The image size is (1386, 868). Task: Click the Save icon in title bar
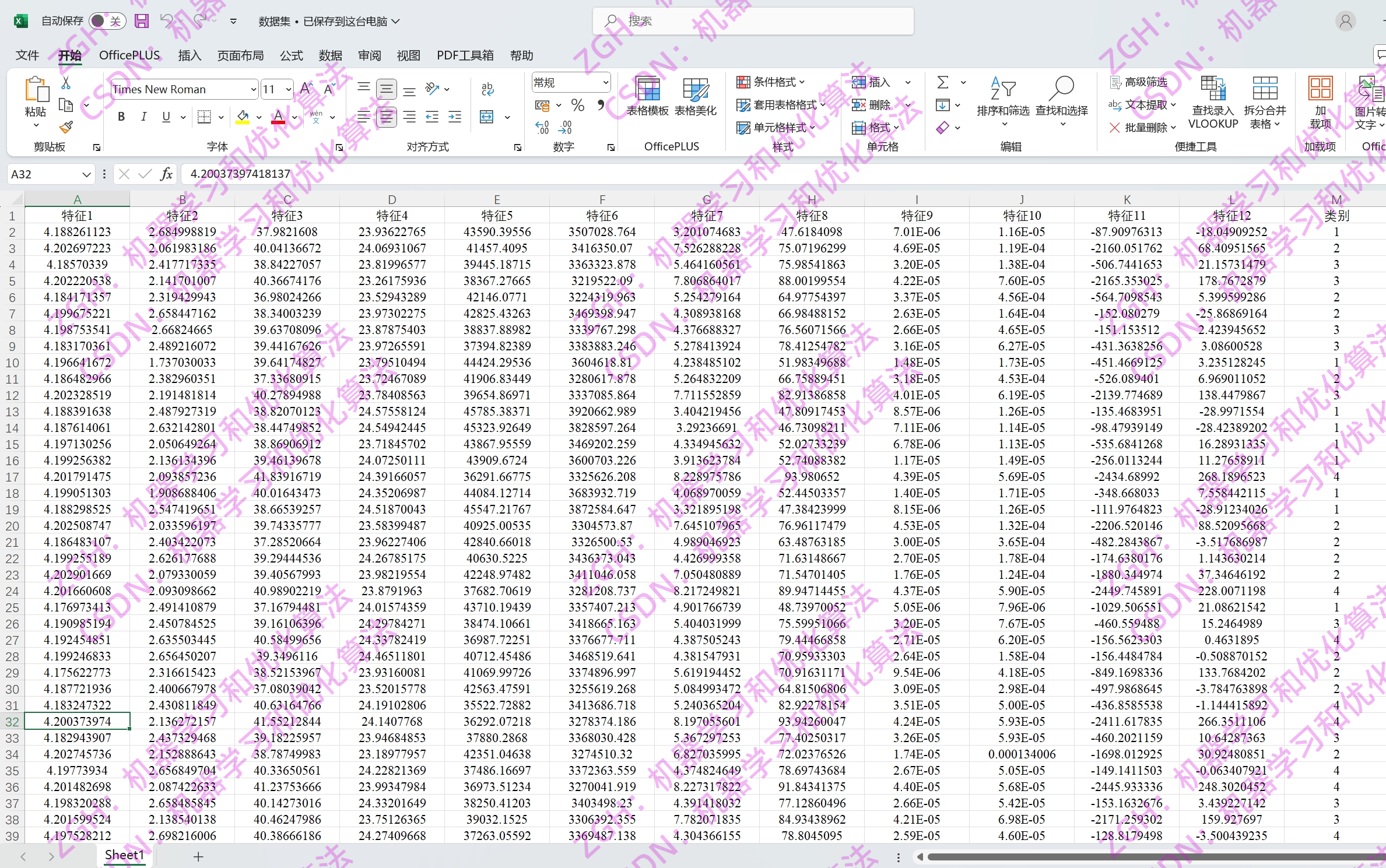click(x=141, y=21)
